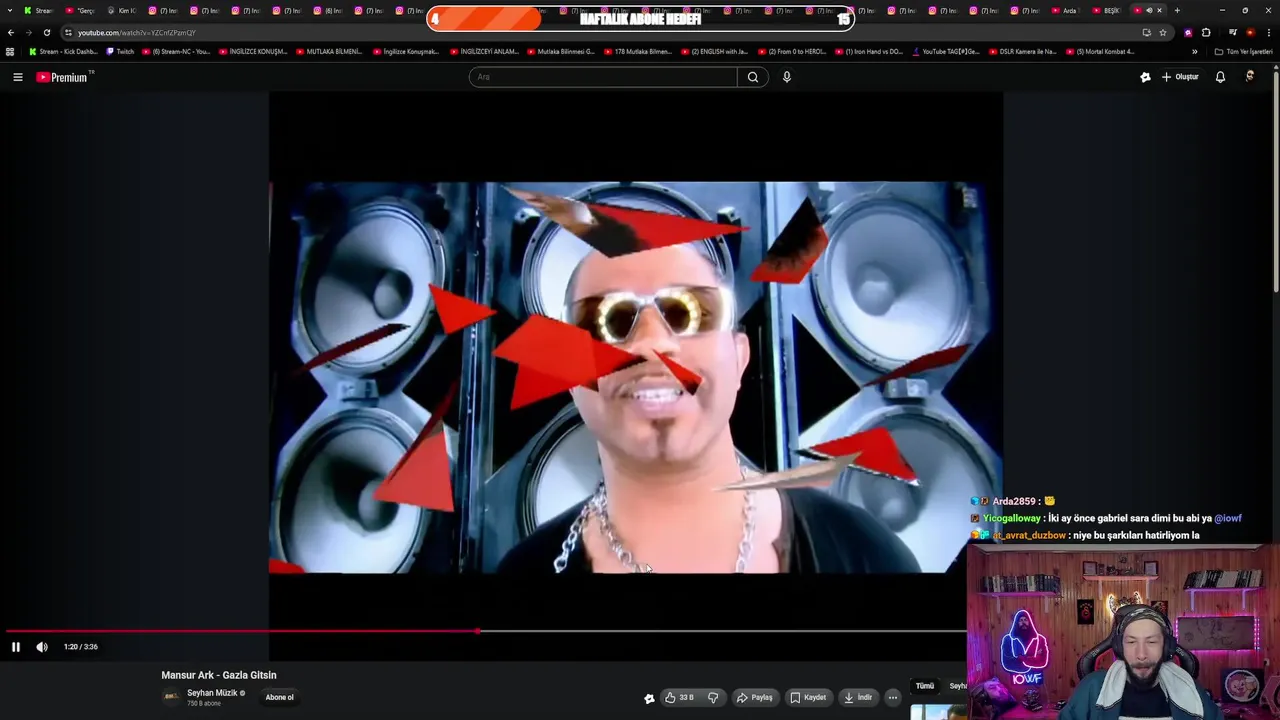Click the sparkle icon left of like button
The width and height of the screenshot is (1280, 720).
649,698
